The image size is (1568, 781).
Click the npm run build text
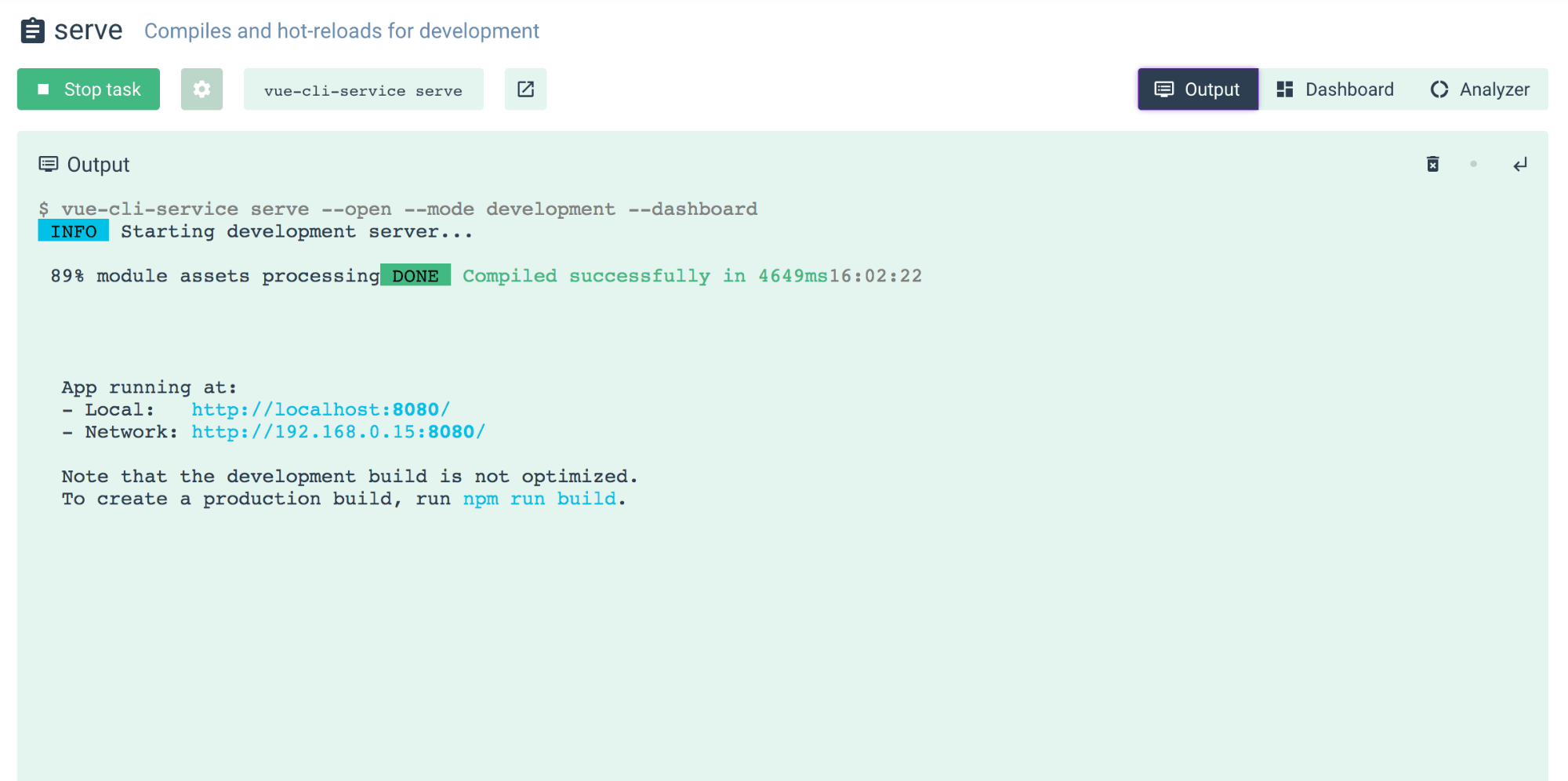[539, 499]
